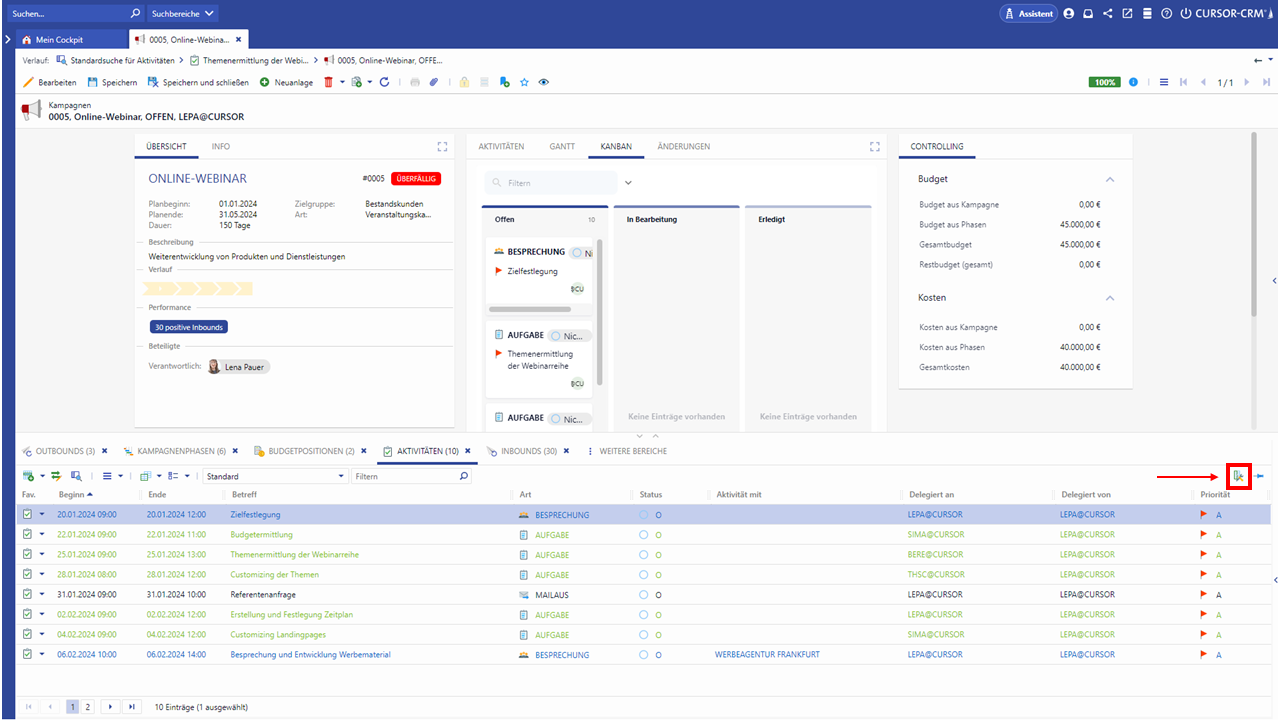Click the share icon in header
This screenshot has width=1280, height=720.
point(1108,14)
